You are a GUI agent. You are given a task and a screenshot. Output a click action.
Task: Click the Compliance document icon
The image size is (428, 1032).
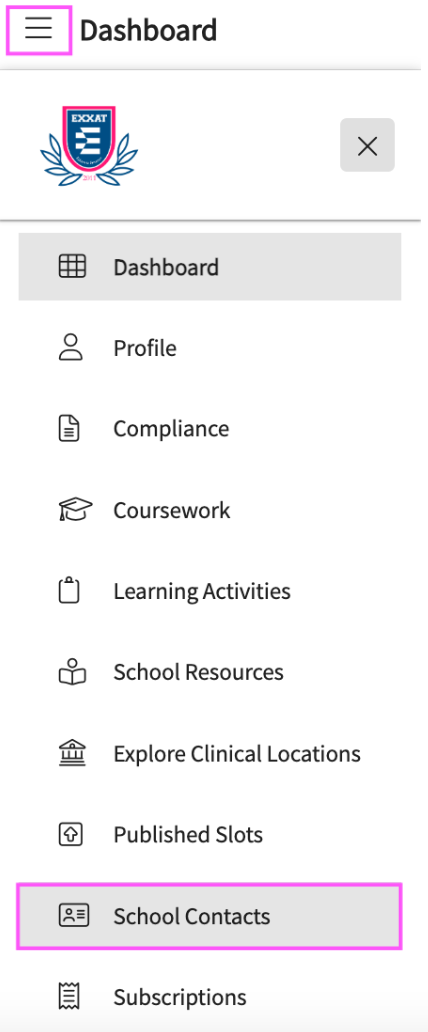pos(70,428)
